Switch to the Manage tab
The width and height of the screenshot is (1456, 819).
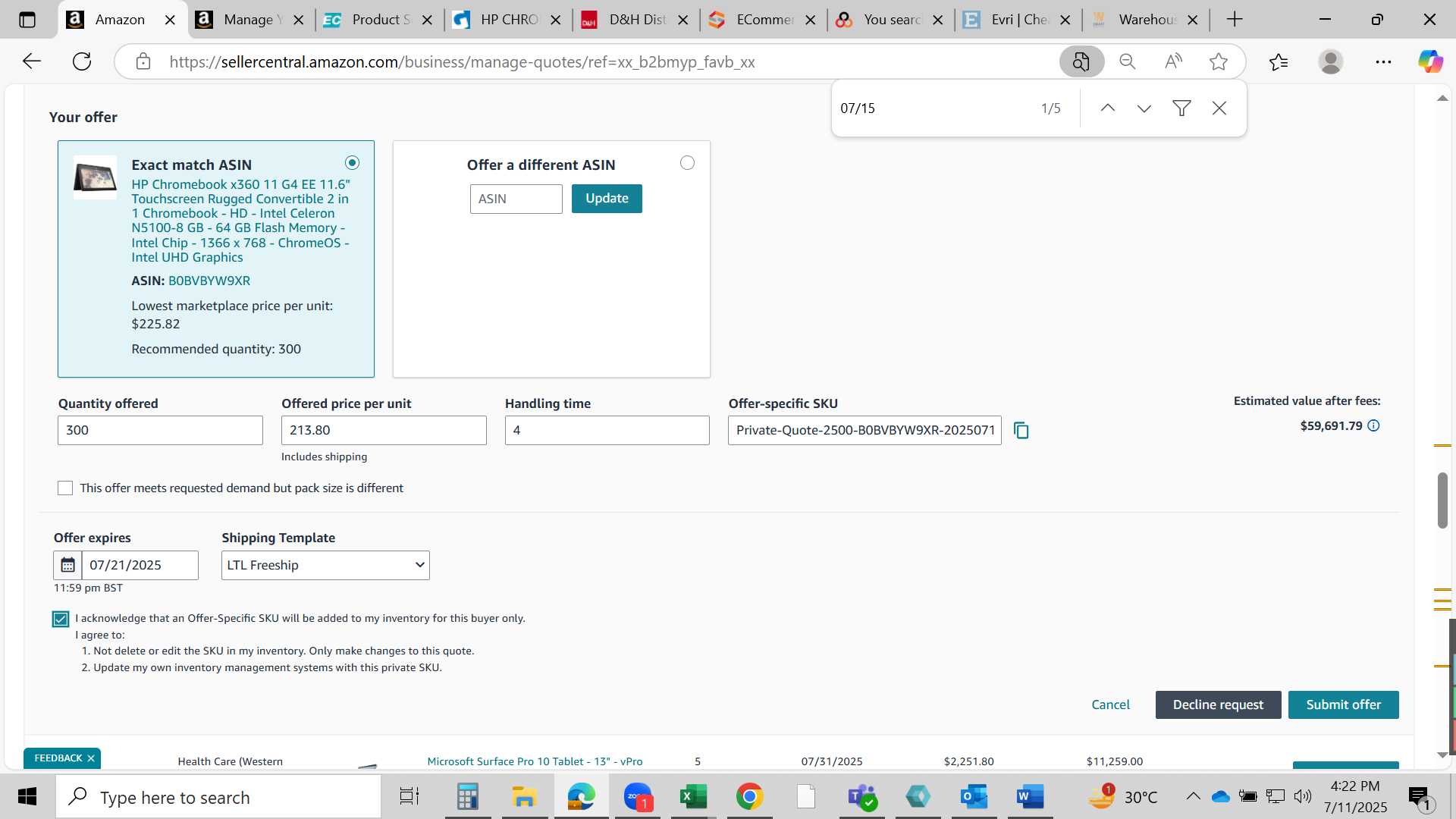click(x=249, y=20)
